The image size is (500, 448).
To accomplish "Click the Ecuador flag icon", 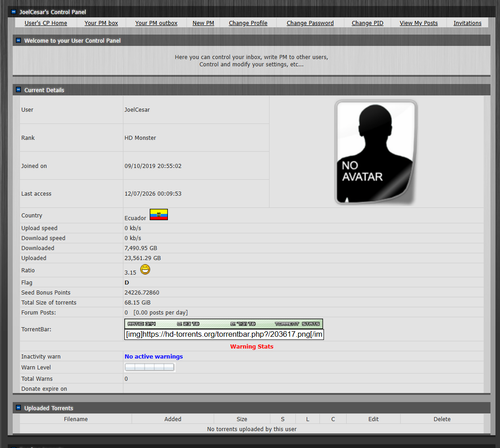I will (159, 215).
